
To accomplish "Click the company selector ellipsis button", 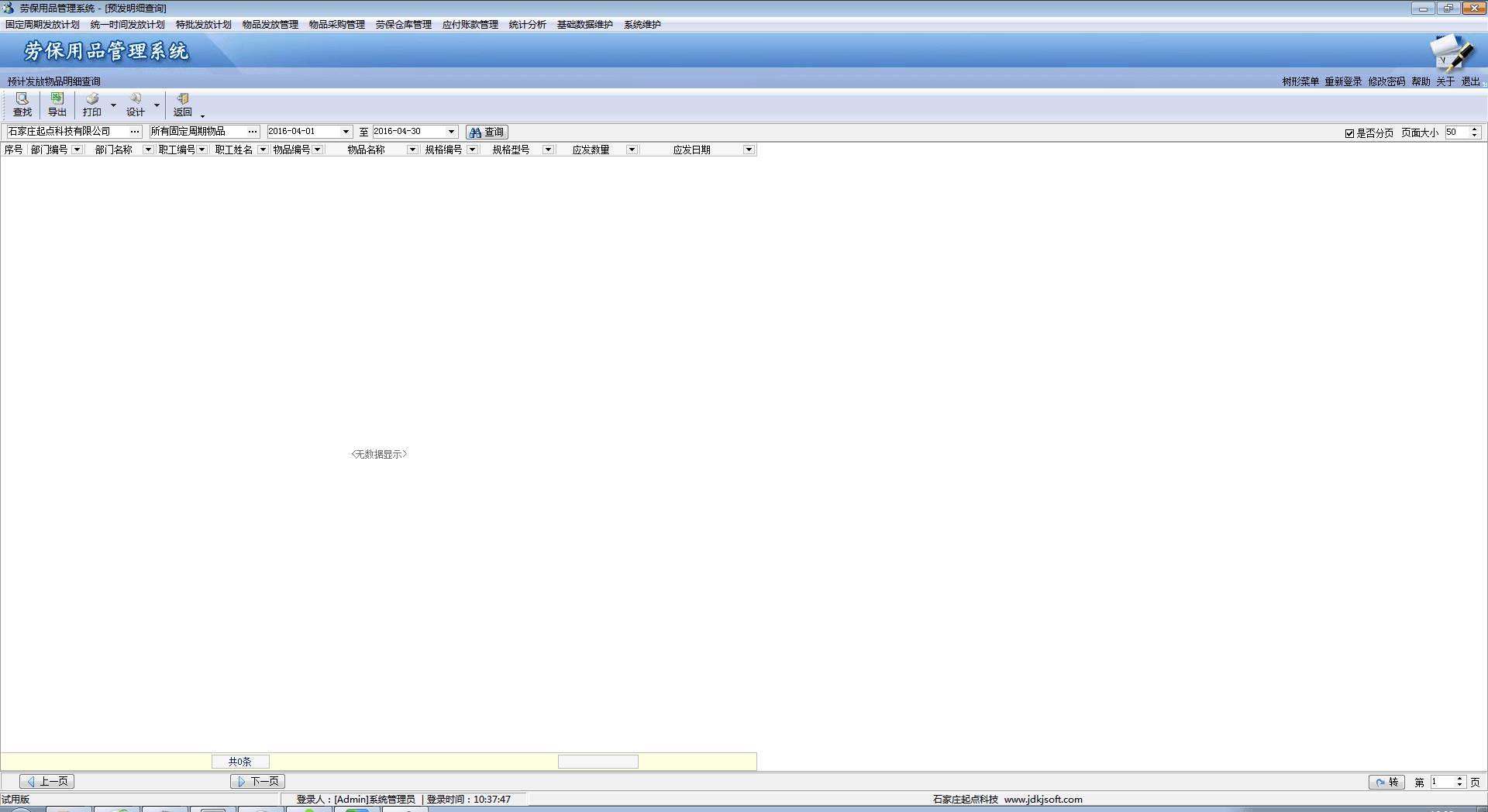I will pyautogui.click(x=135, y=132).
